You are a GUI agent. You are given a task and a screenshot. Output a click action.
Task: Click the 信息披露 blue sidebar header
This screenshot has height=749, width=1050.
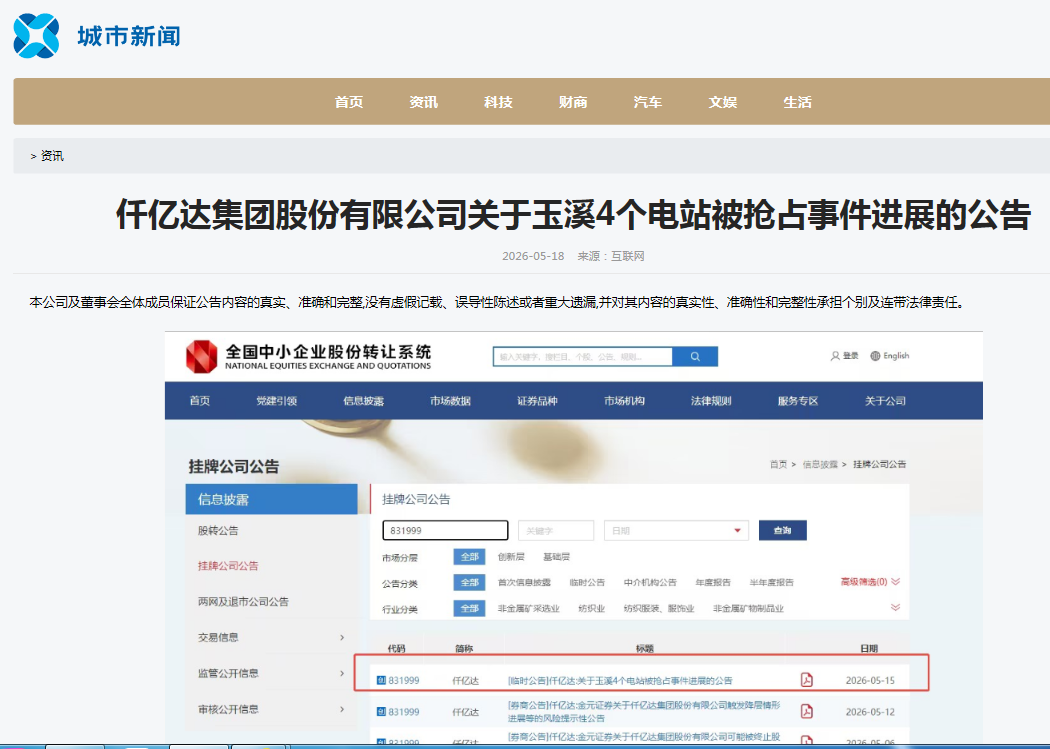click(x=272, y=499)
